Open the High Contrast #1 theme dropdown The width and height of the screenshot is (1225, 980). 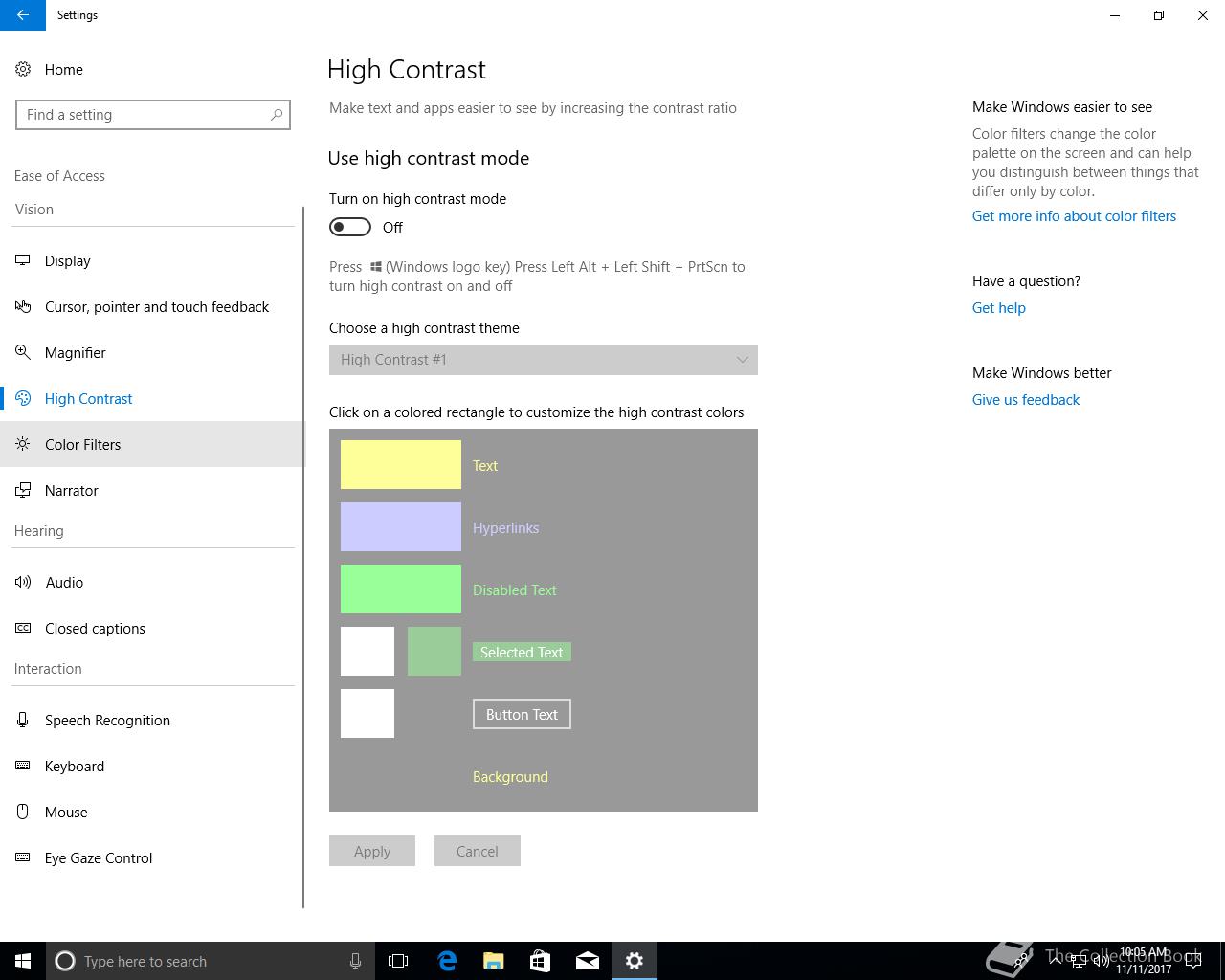click(544, 360)
